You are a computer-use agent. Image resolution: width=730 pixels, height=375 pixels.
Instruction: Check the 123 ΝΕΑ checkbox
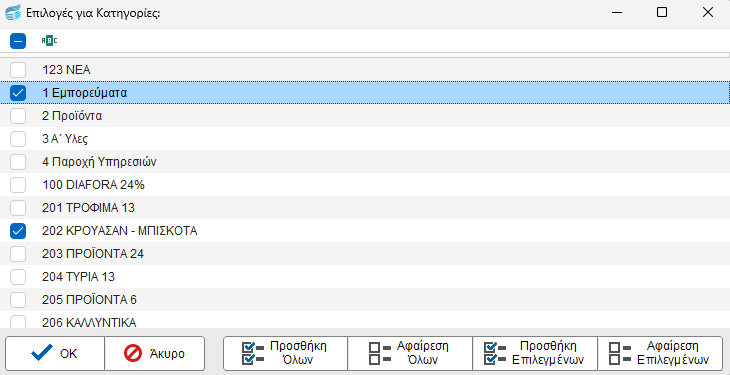click(x=18, y=70)
